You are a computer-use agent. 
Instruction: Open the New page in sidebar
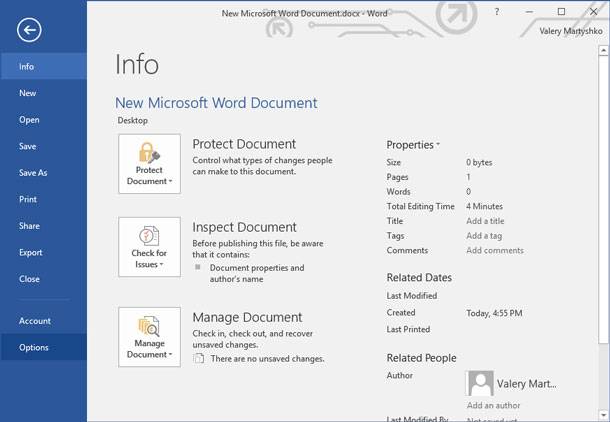click(x=44, y=93)
